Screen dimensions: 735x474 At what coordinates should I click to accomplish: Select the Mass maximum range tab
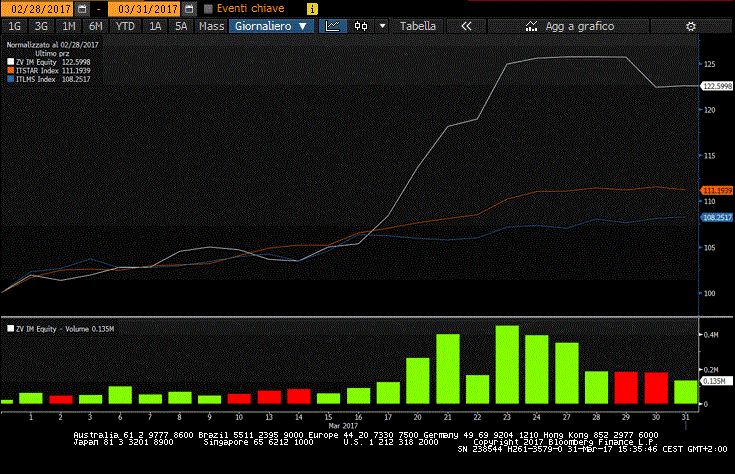pyautogui.click(x=211, y=26)
